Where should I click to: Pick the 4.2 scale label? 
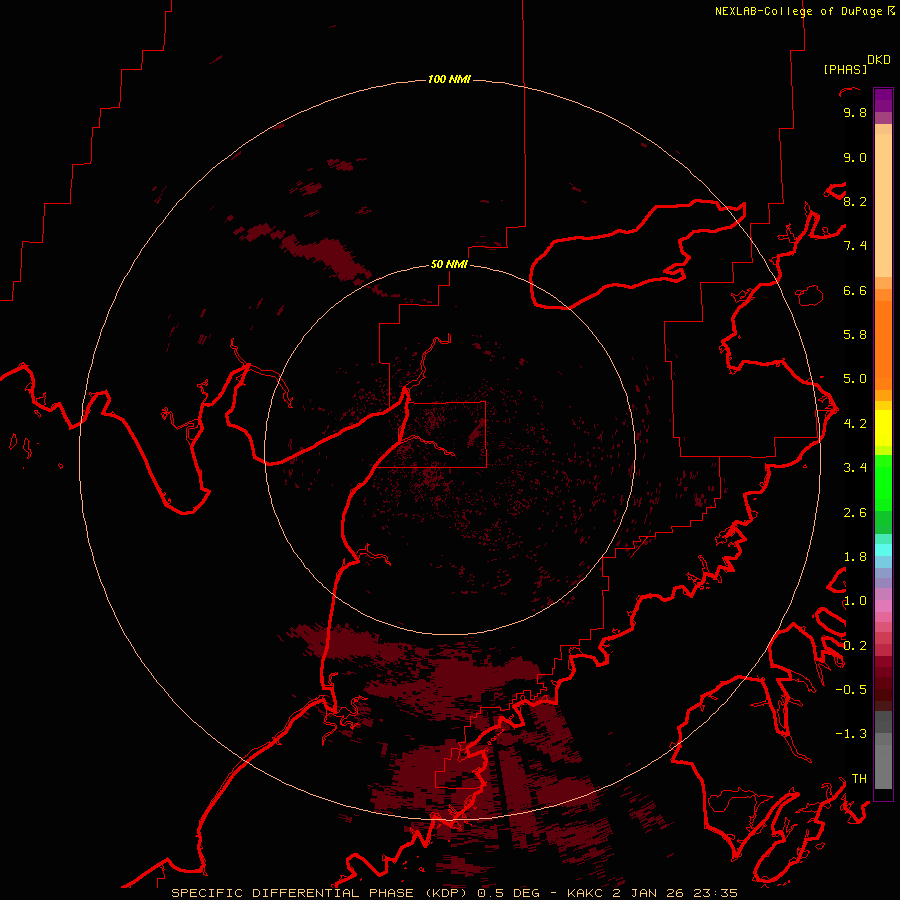tap(855, 424)
